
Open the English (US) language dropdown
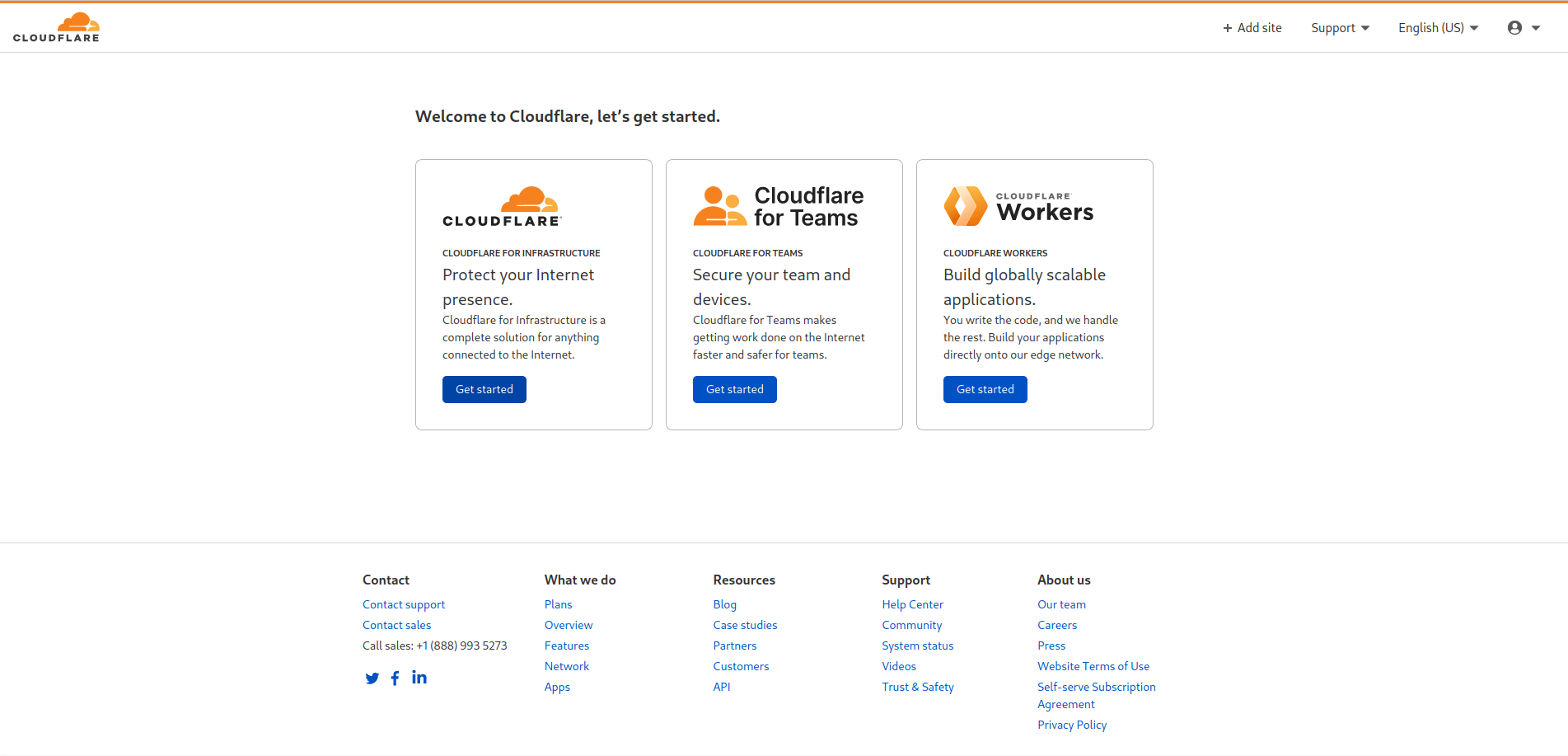[x=1438, y=28]
